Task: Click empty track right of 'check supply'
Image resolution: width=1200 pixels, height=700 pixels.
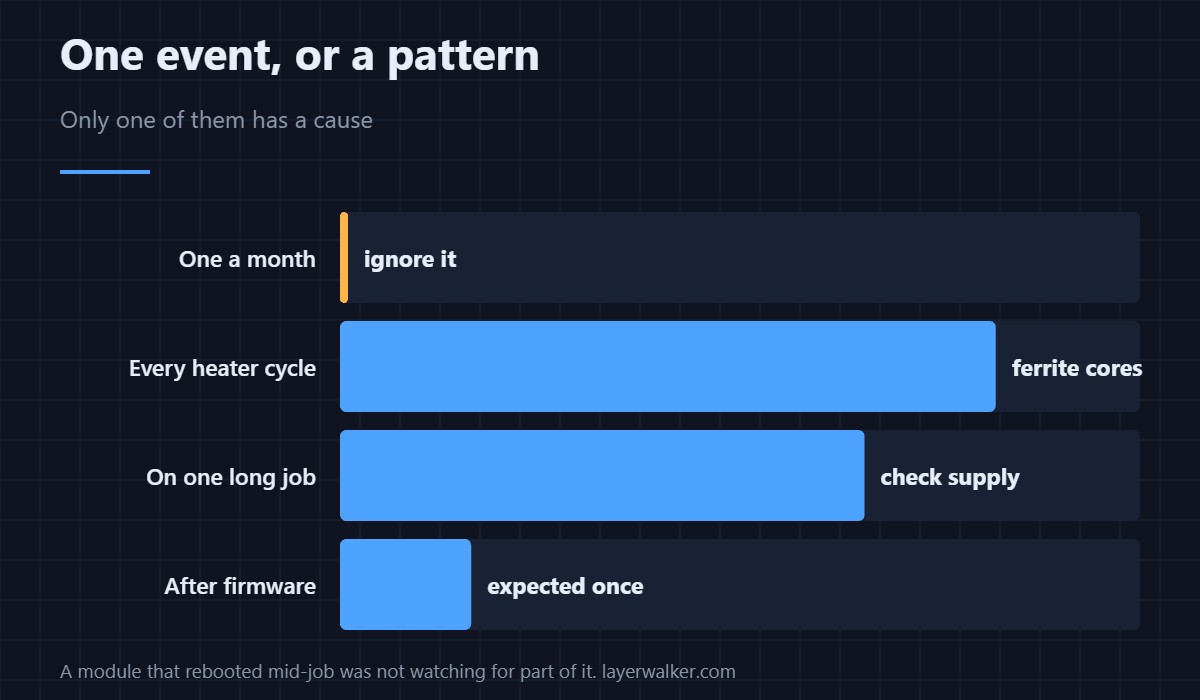Action: [1080, 475]
